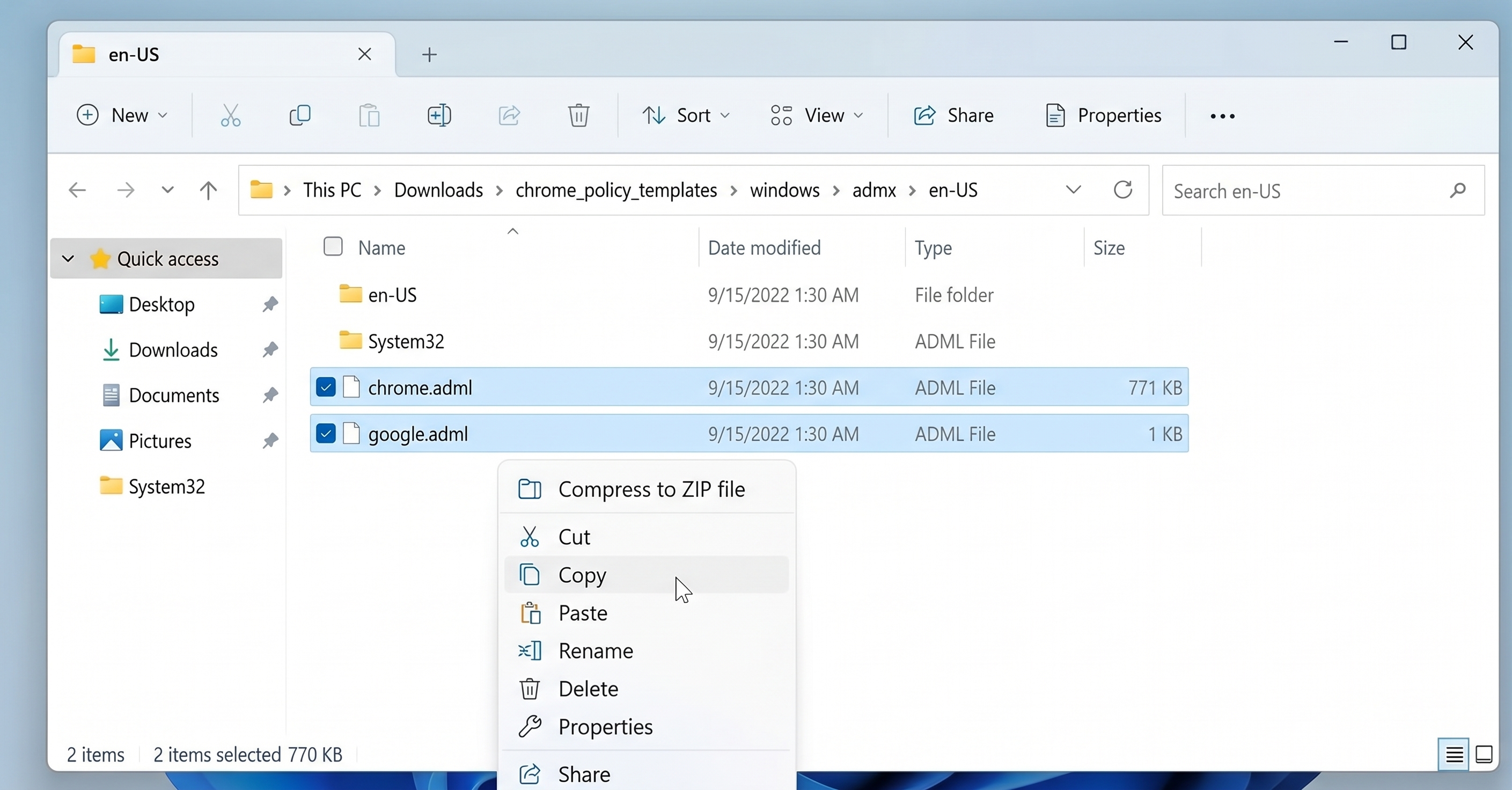Click the search magnifier icon
This screenshot has height=790, width=1512.
point(1458,190)
